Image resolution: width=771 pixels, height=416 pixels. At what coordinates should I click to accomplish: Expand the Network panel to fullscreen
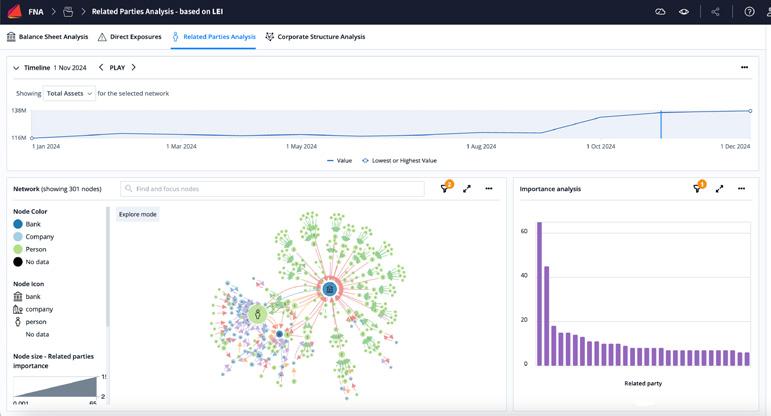(467, 188)
